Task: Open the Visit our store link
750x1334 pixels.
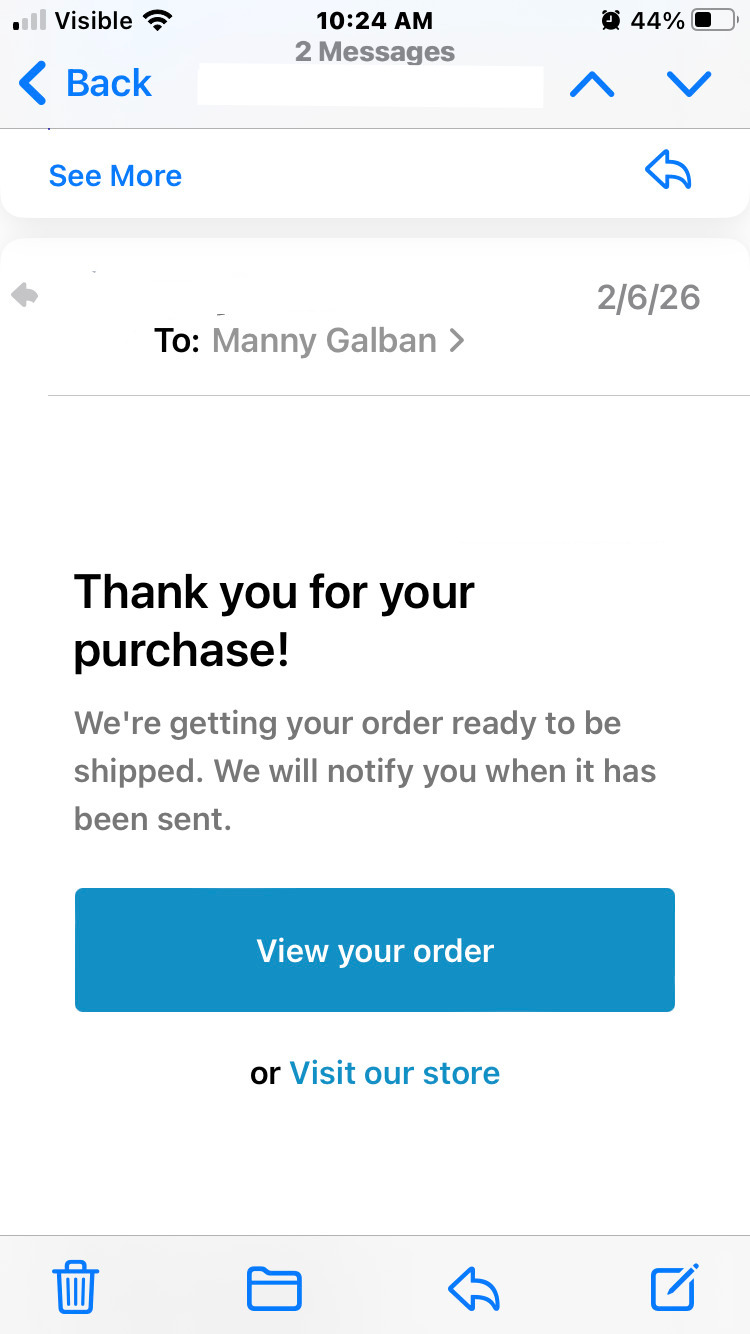Action: (394, 1073)
